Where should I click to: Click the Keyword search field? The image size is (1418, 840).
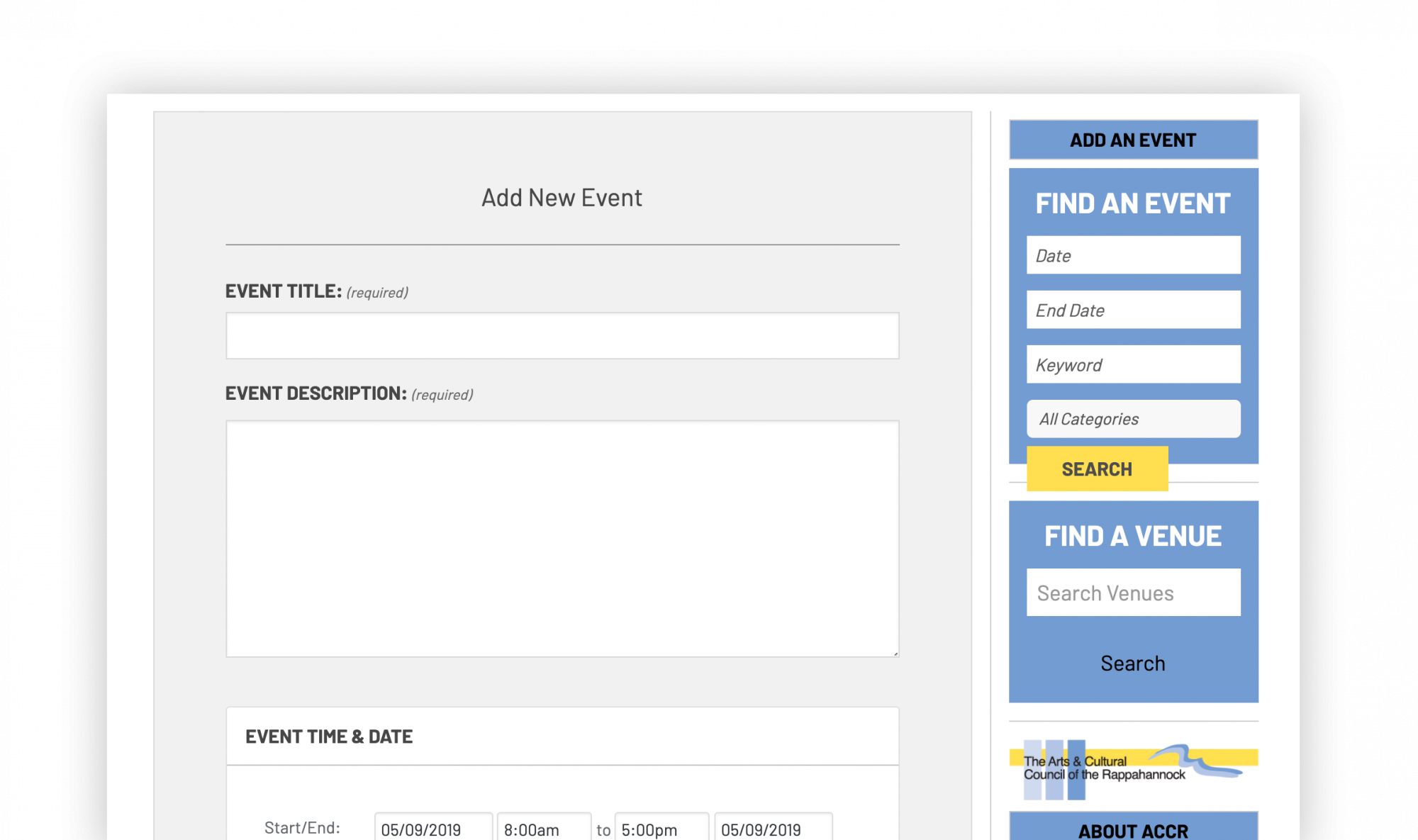click(1133, 364)
